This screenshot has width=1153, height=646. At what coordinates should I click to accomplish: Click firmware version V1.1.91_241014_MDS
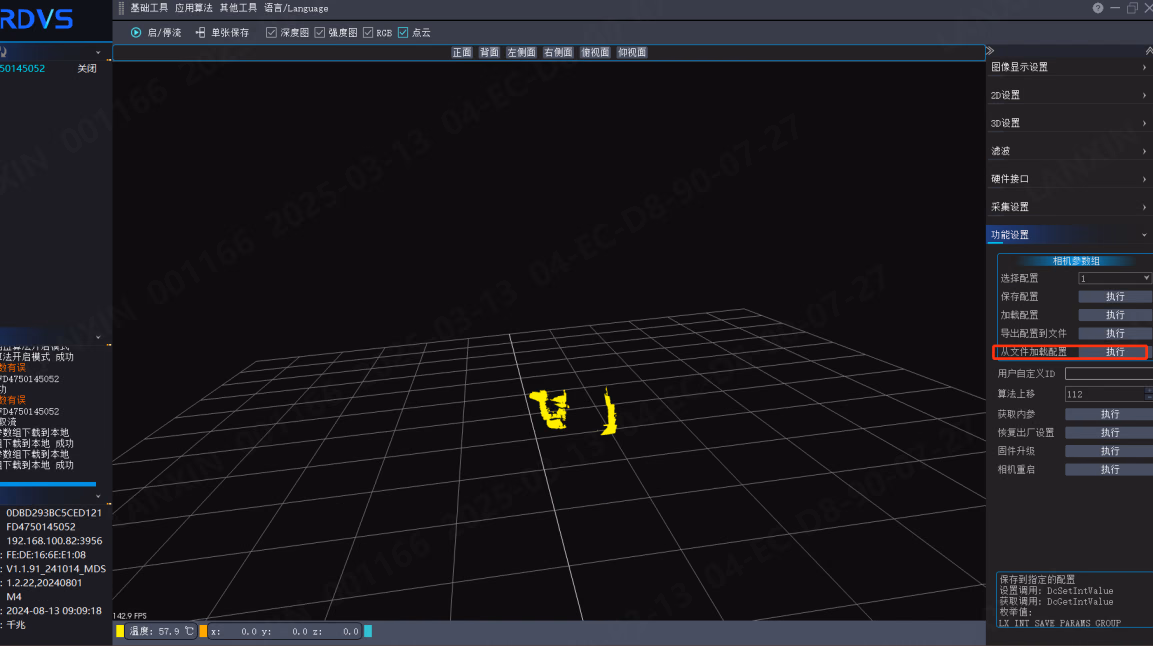click(x=56, y=569)
